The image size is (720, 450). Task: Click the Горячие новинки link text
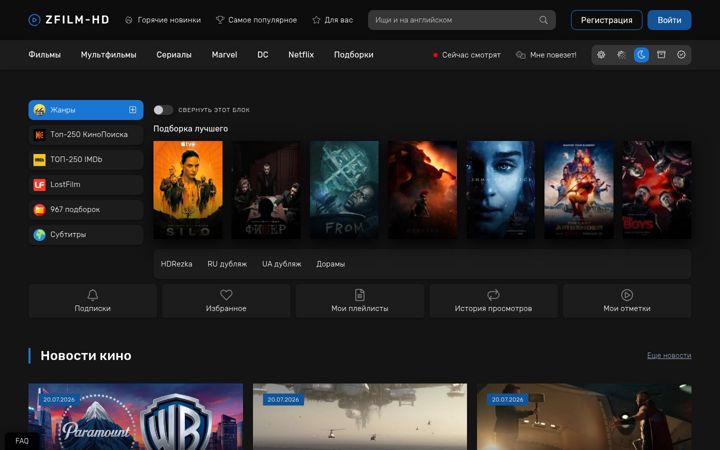point(169,20)
